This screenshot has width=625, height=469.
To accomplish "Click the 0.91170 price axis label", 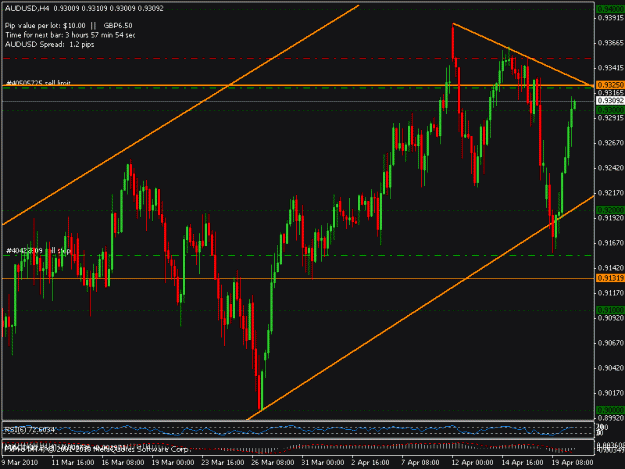I will [x=610, y=293].
